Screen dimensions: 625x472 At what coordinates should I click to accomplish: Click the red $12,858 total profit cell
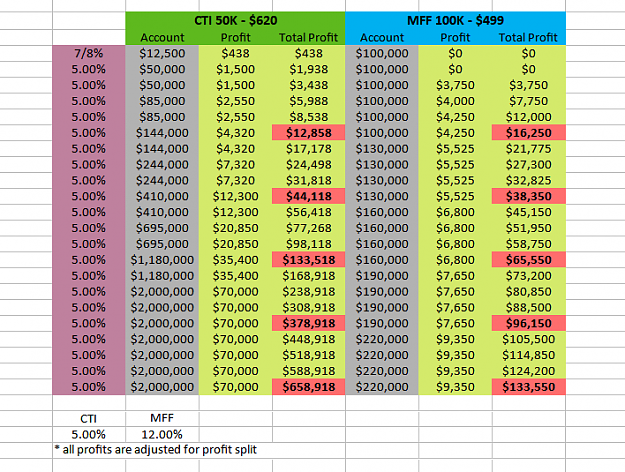coord(309,133)
